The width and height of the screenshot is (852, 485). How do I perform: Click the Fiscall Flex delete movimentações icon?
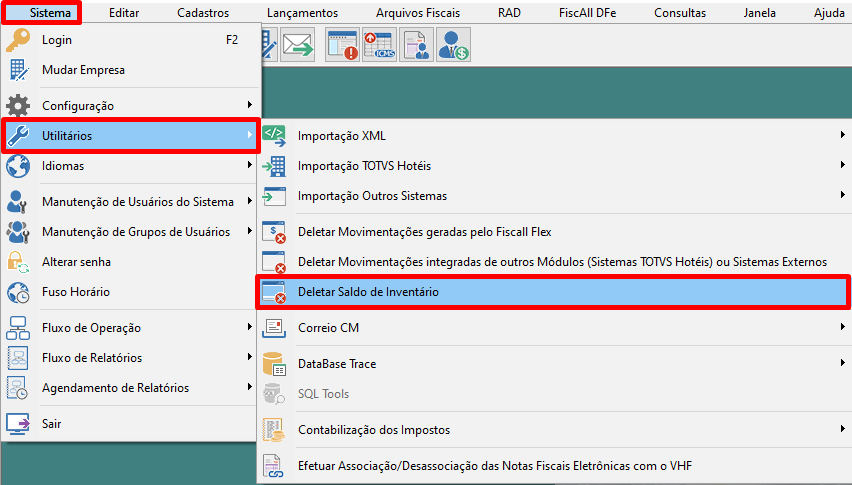coord(274,232)
